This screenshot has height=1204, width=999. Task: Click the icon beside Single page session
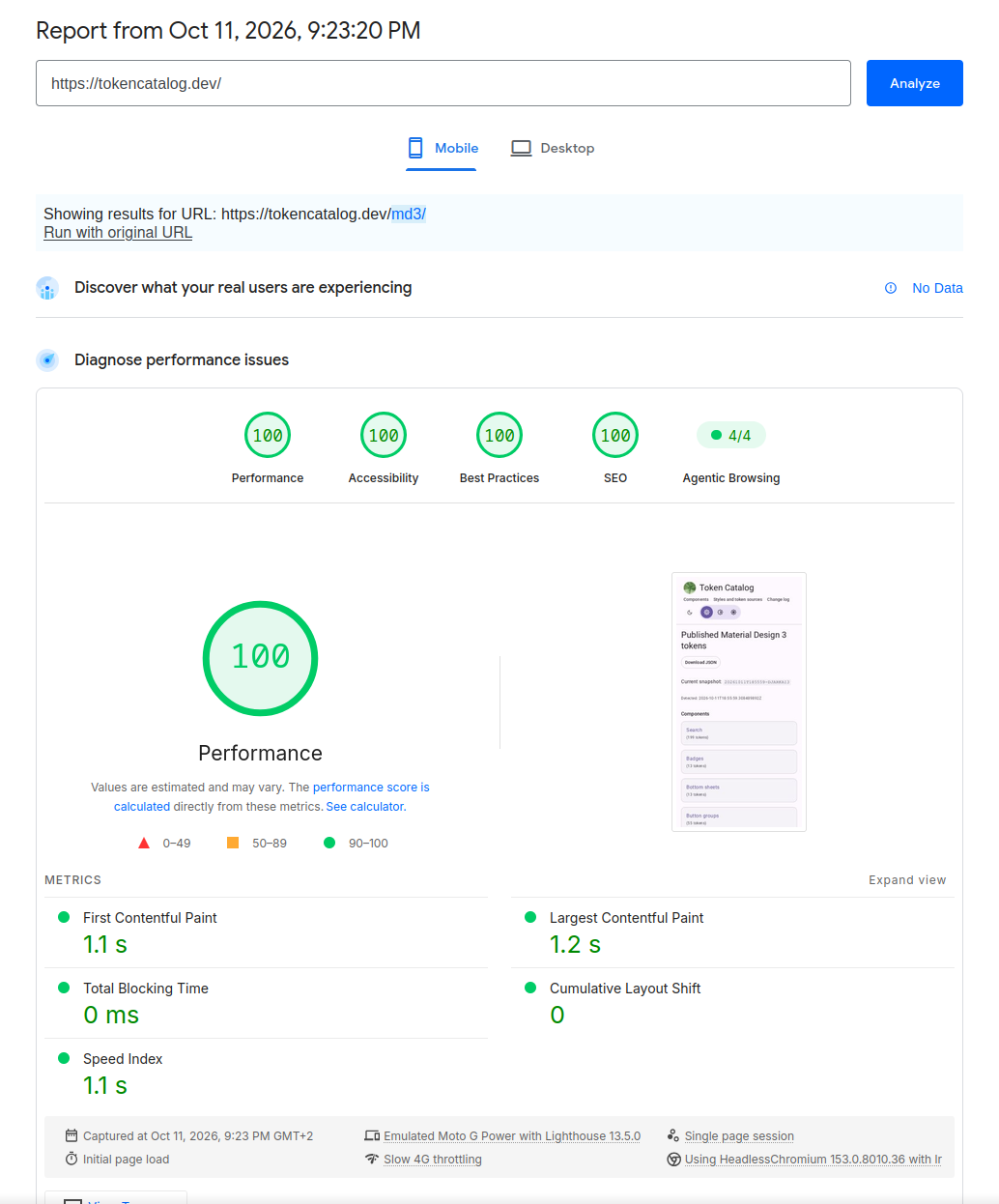(673, 1135)
